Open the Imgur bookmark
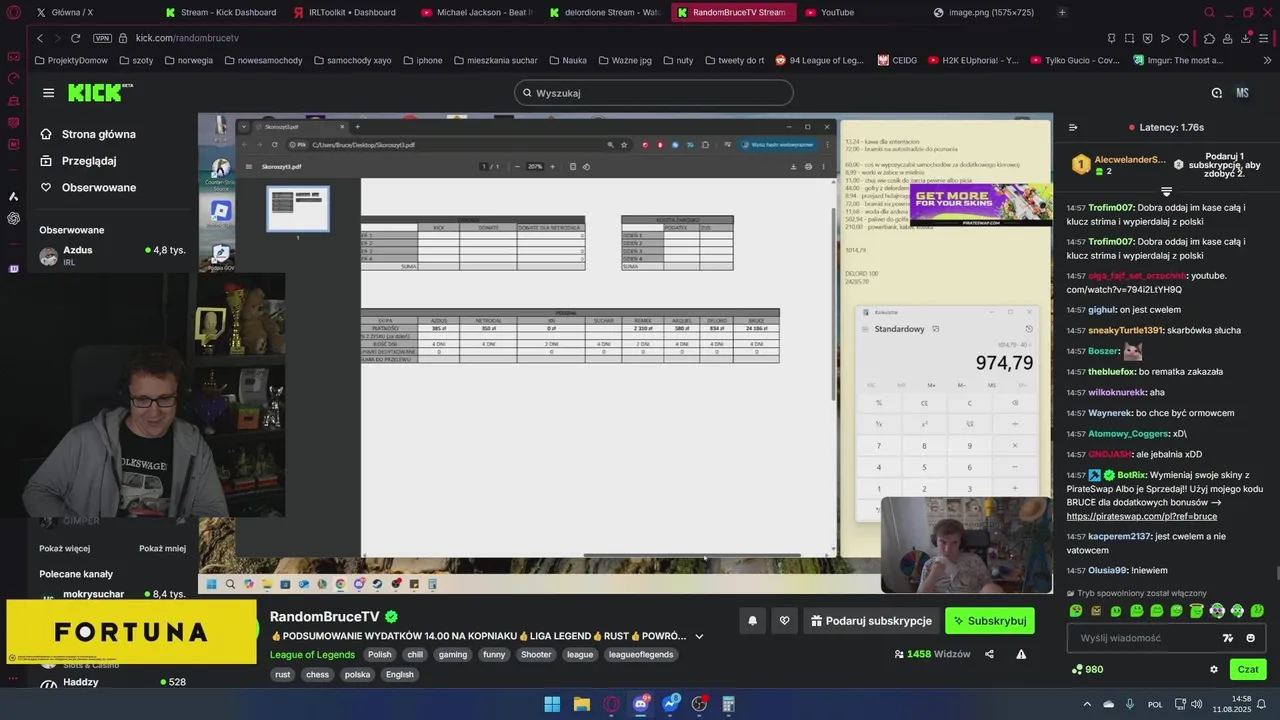The width and height of the screenshot is (1280, 720). [x=1178, y=60]
